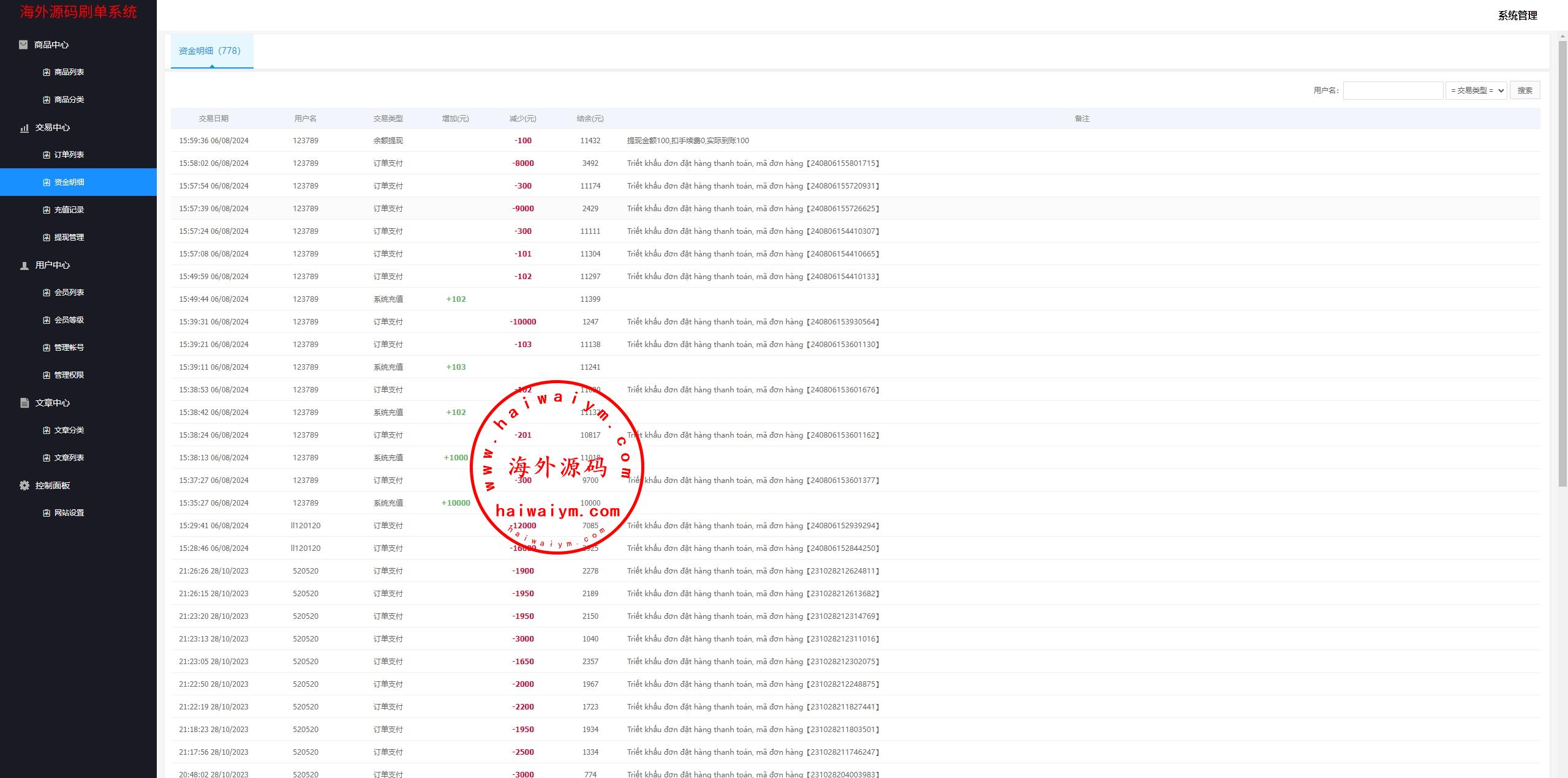
Task: Click the 商品中心 shopping bag icon
Action: 23,45
